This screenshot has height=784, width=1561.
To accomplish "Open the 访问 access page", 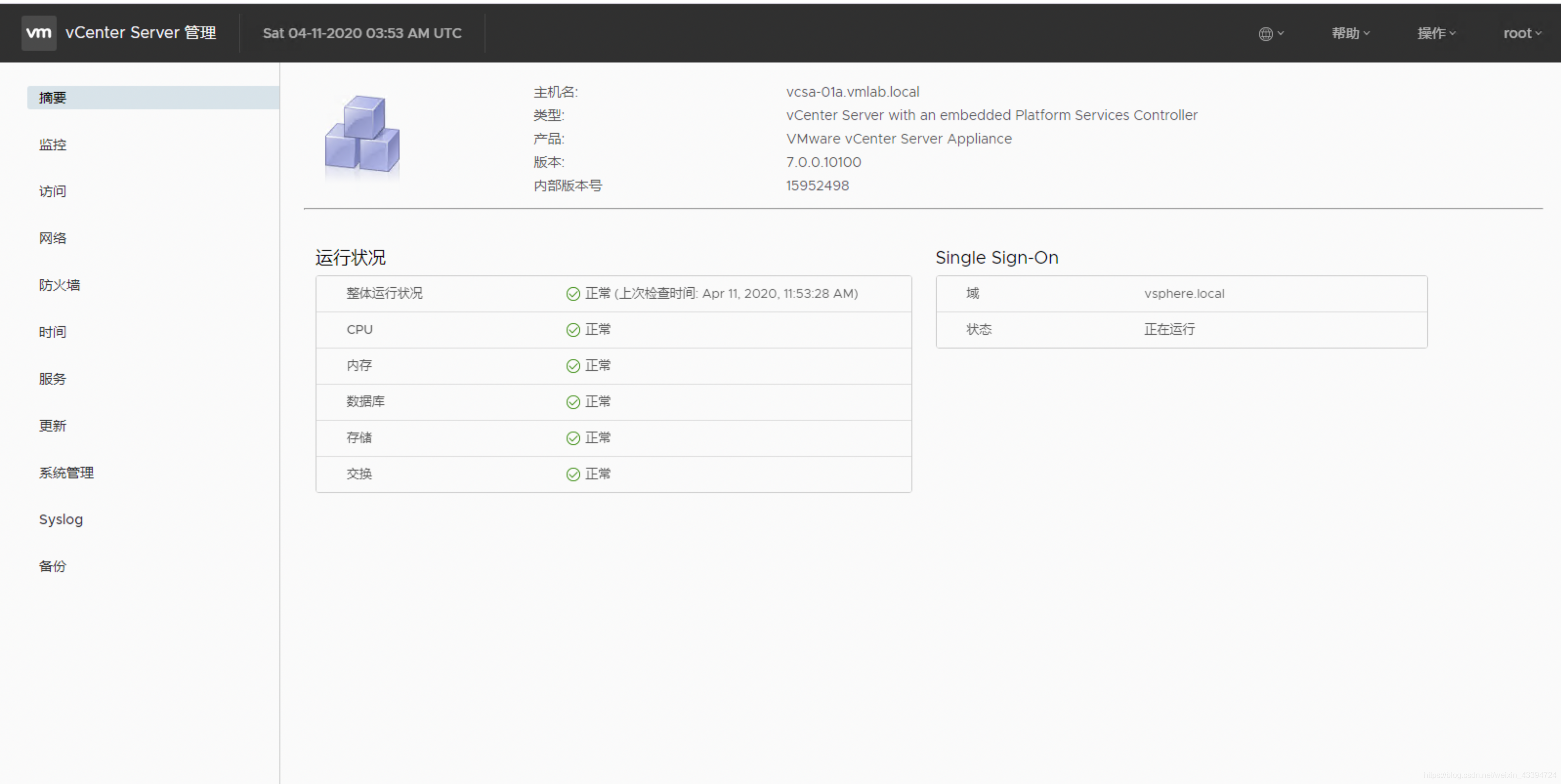I will click(x=53, y=191).
